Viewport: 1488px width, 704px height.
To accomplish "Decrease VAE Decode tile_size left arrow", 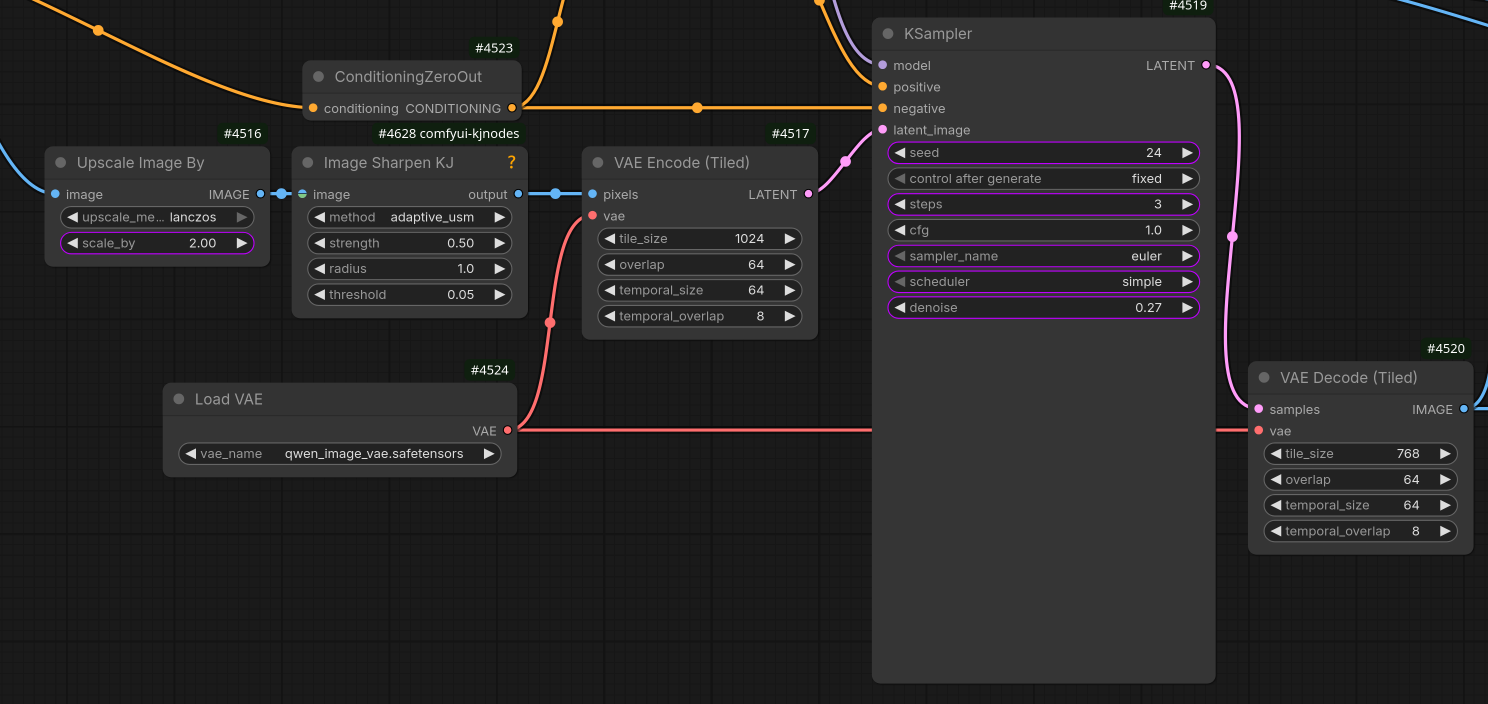I will 1275,454.
